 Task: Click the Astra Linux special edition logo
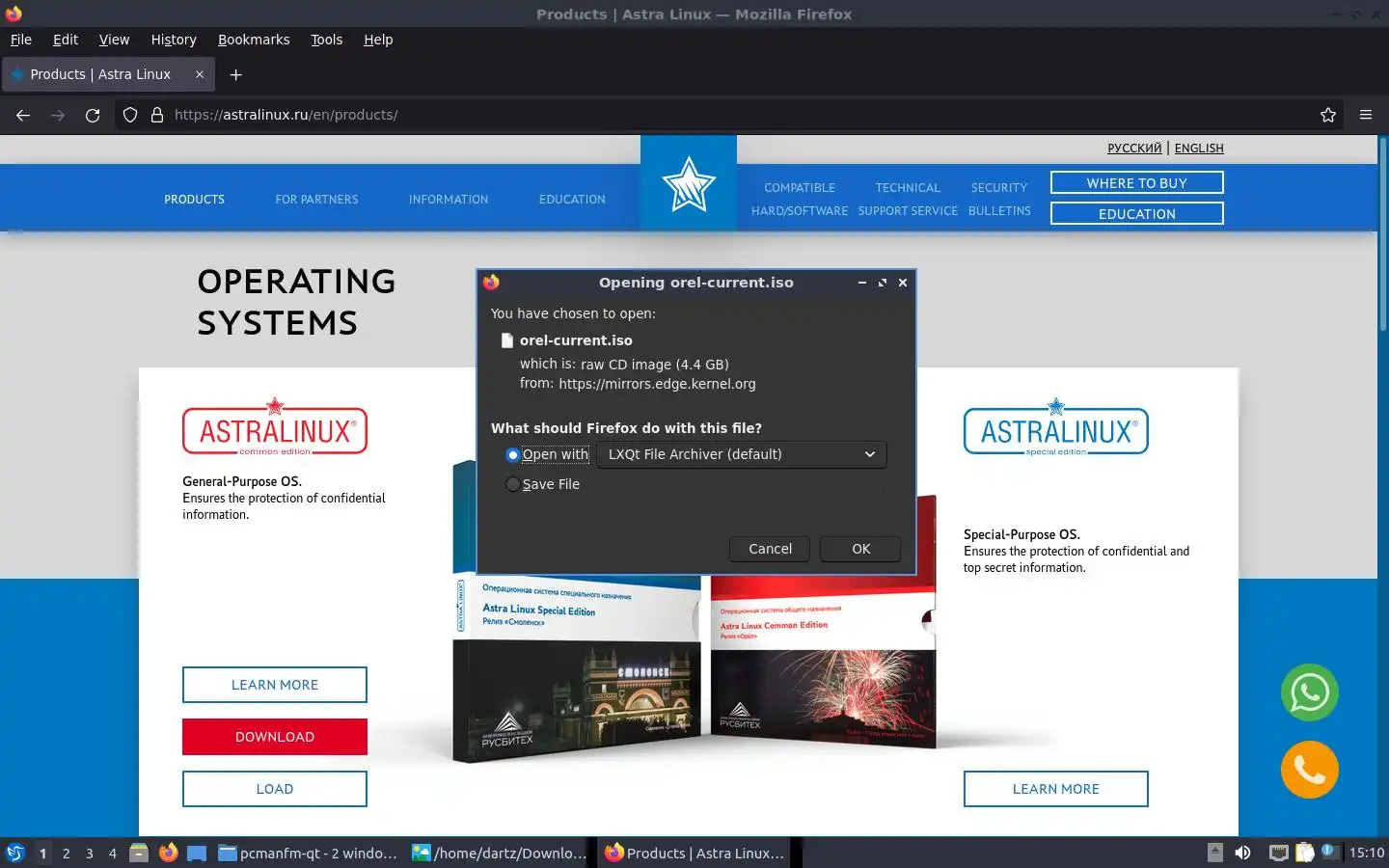coord(1056,426)
